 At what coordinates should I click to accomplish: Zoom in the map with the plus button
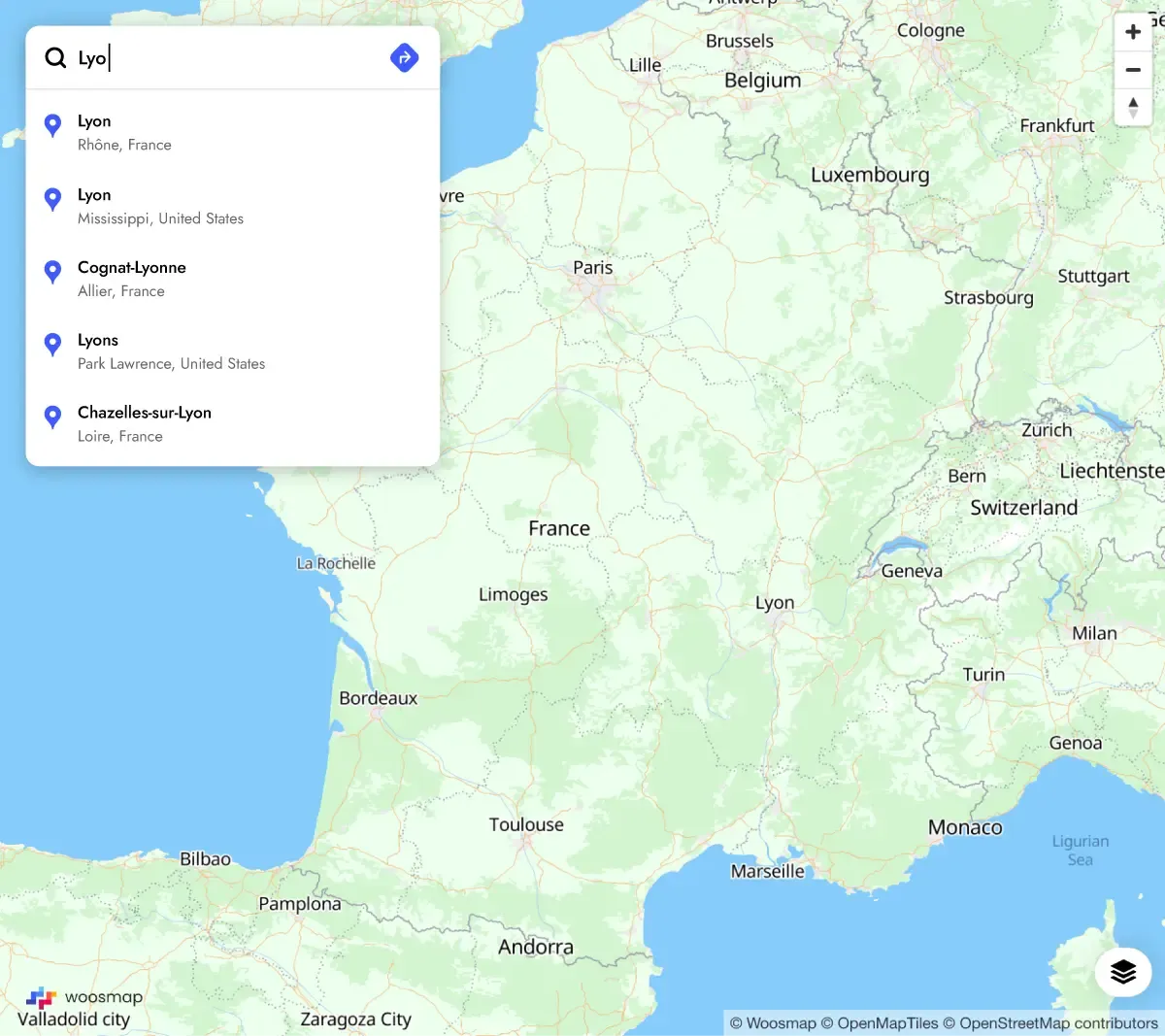click(1133, 32)
